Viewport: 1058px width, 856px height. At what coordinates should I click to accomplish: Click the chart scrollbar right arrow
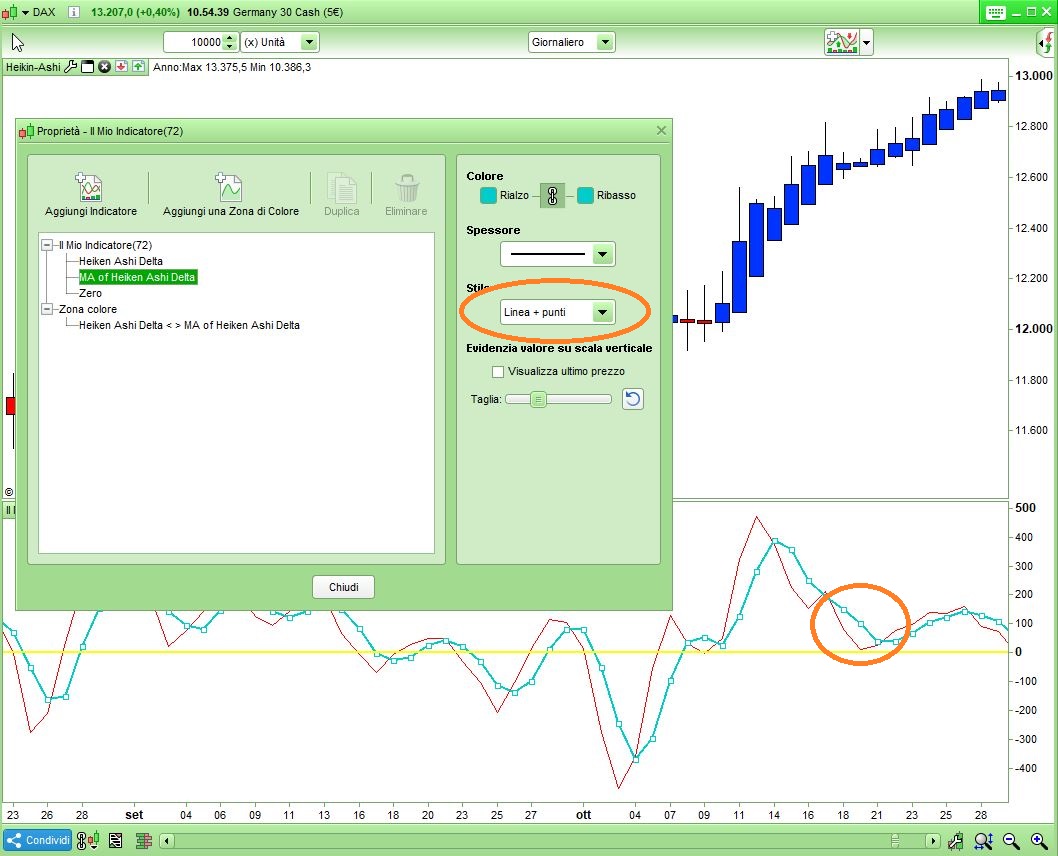(932, 841)
